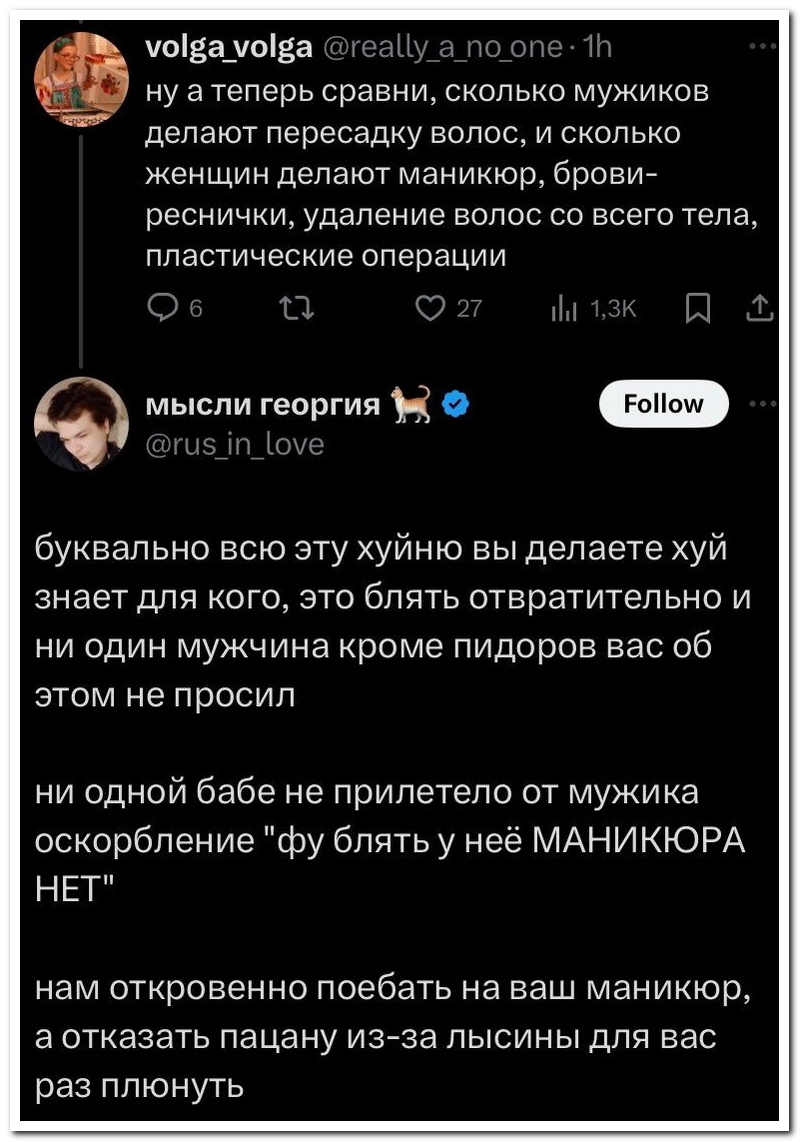Bookmark the volga_volga tweet
800x1142 pixels.
point(698,309)
